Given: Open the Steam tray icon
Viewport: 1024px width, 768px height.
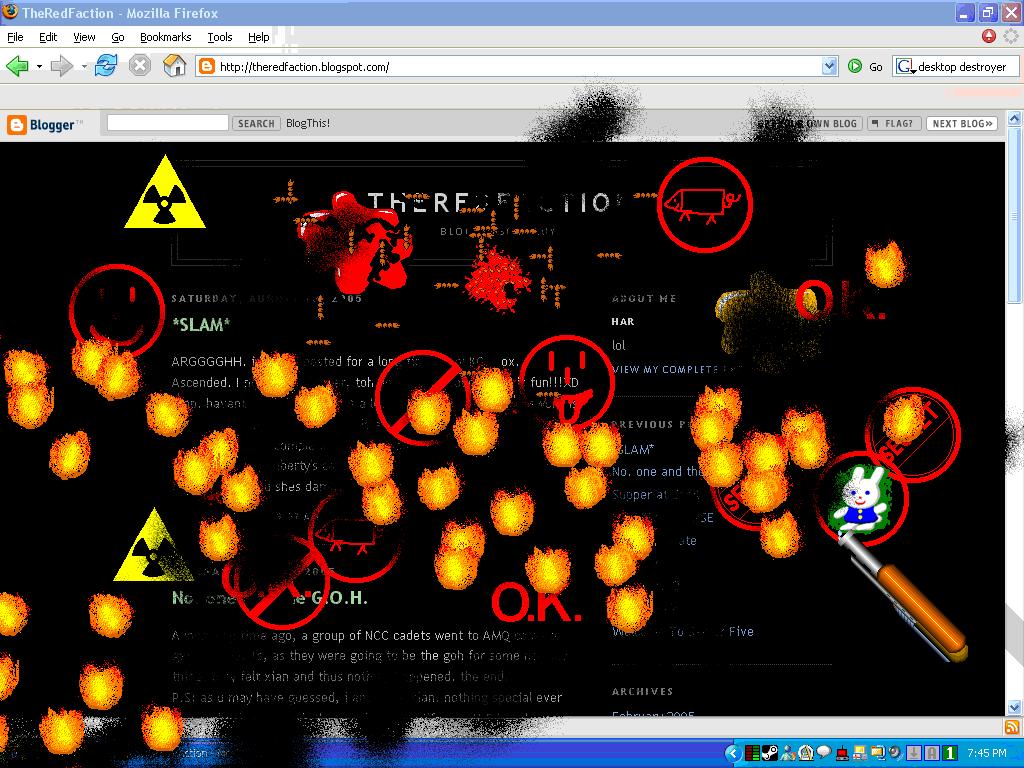Looking at the screenshot, I should (x=769, y=753).
